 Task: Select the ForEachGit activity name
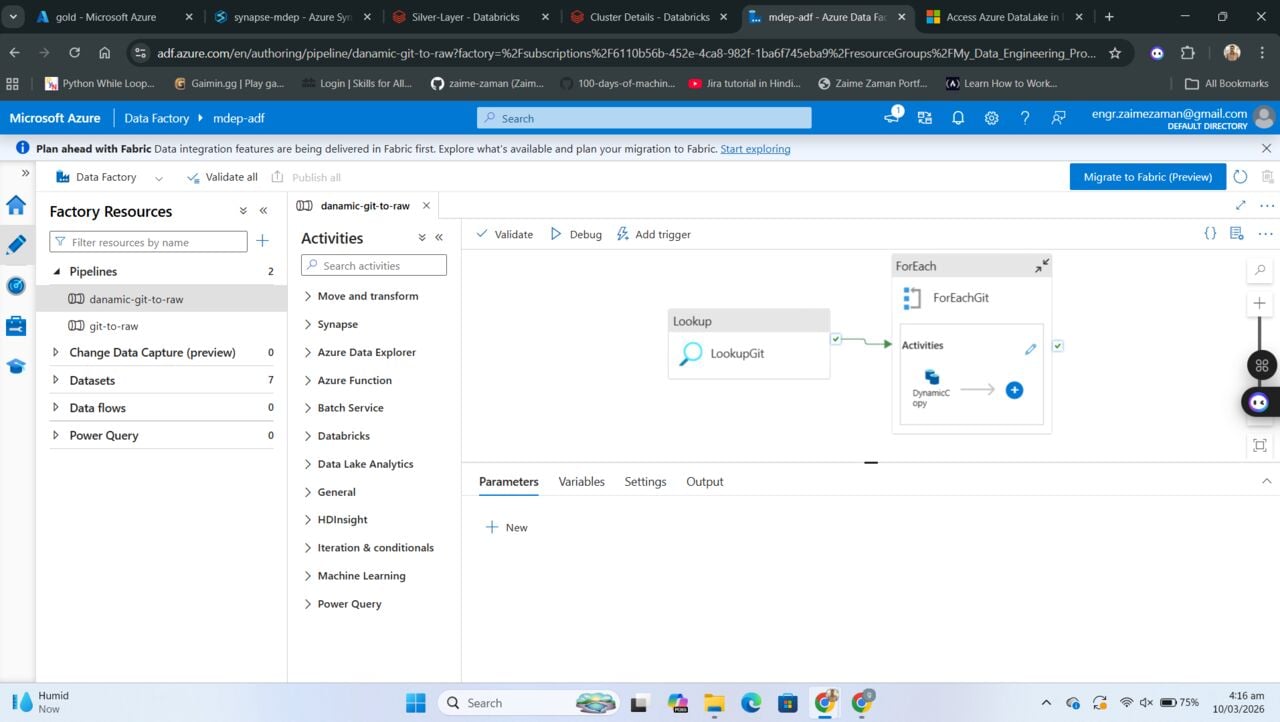point(961,297)
